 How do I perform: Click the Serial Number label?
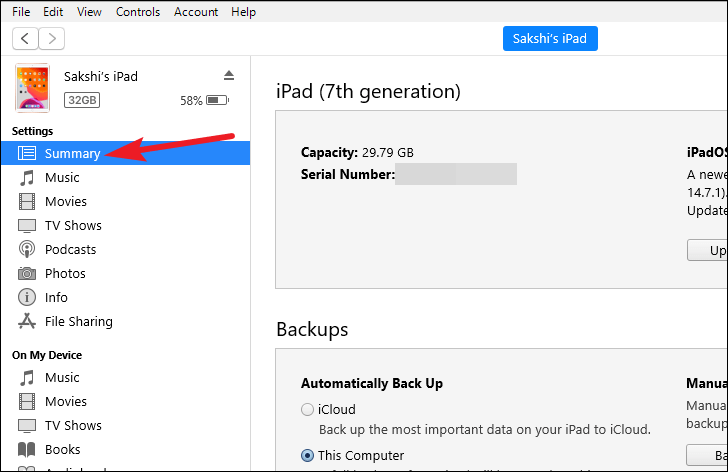point(348,174)
